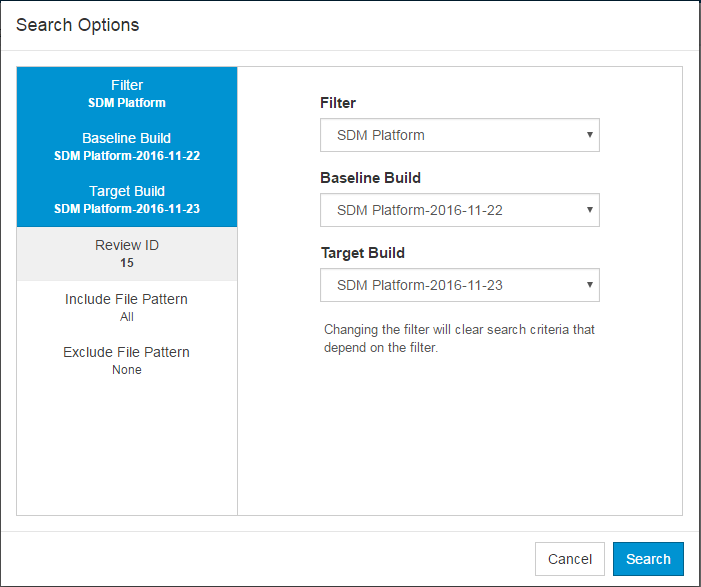This screenshot has width=701, height=587.
Task: Click SDM Platform-2016-11-22 sidebar value
Action: click(x=127, y=156)
